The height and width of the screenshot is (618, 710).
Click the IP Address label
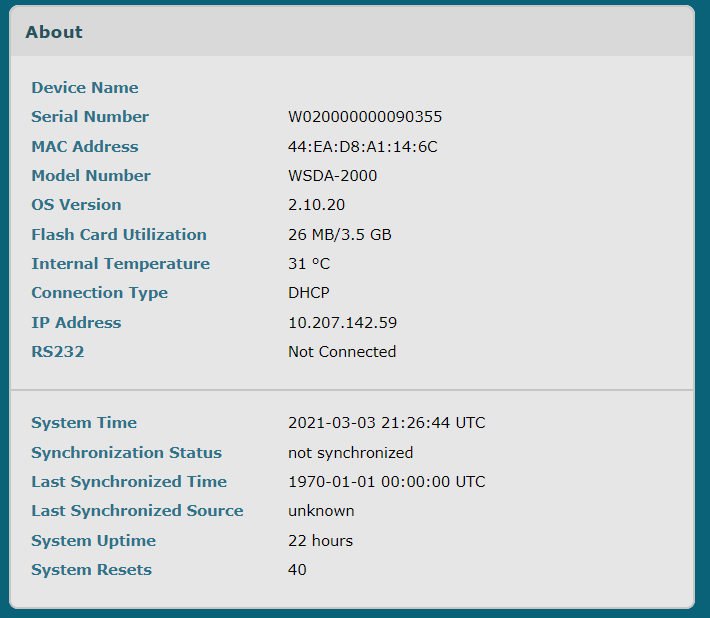tap(76, 322)
